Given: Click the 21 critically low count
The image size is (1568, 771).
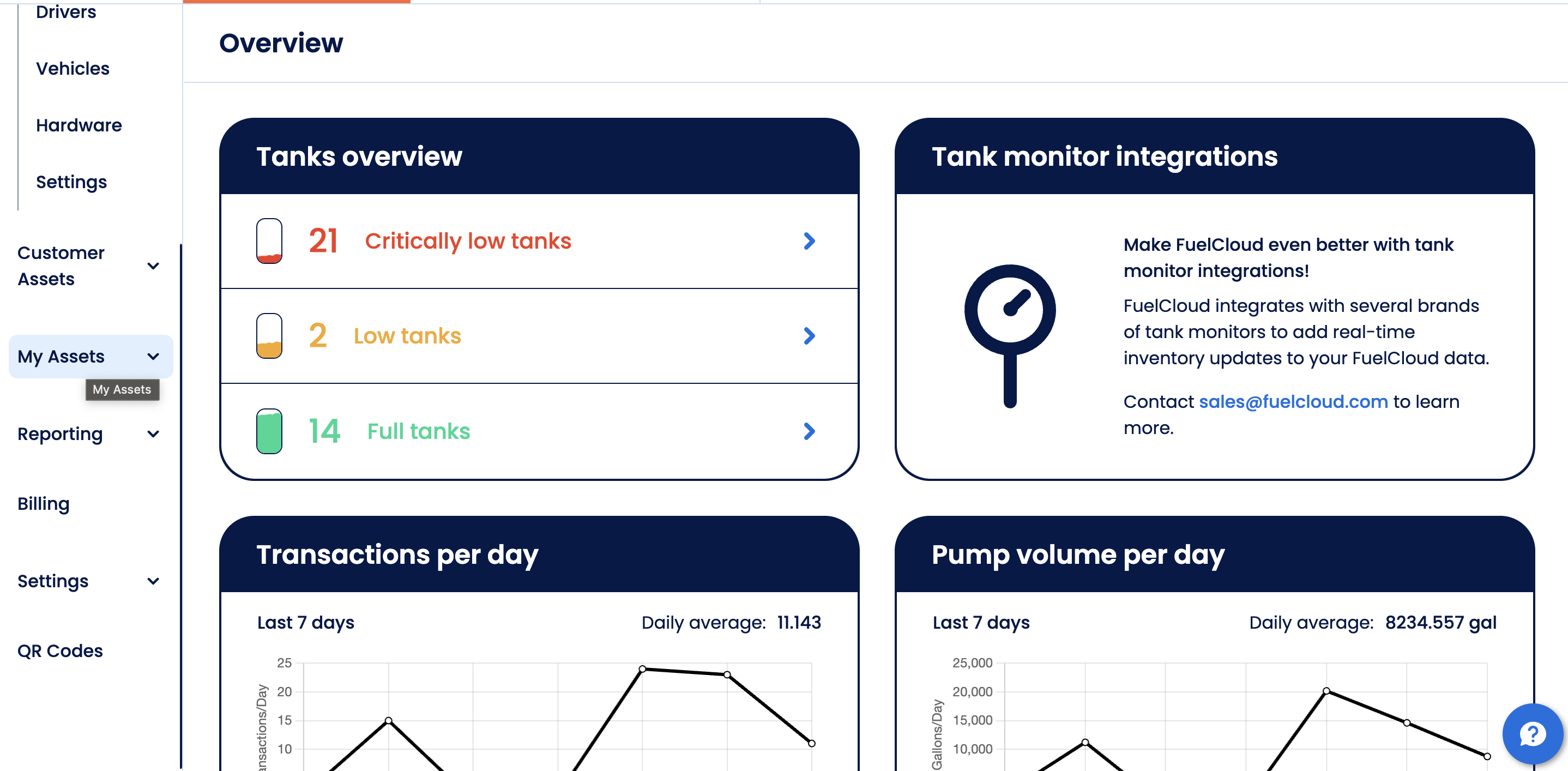Looking at the screenshot, I should (323, 241).
